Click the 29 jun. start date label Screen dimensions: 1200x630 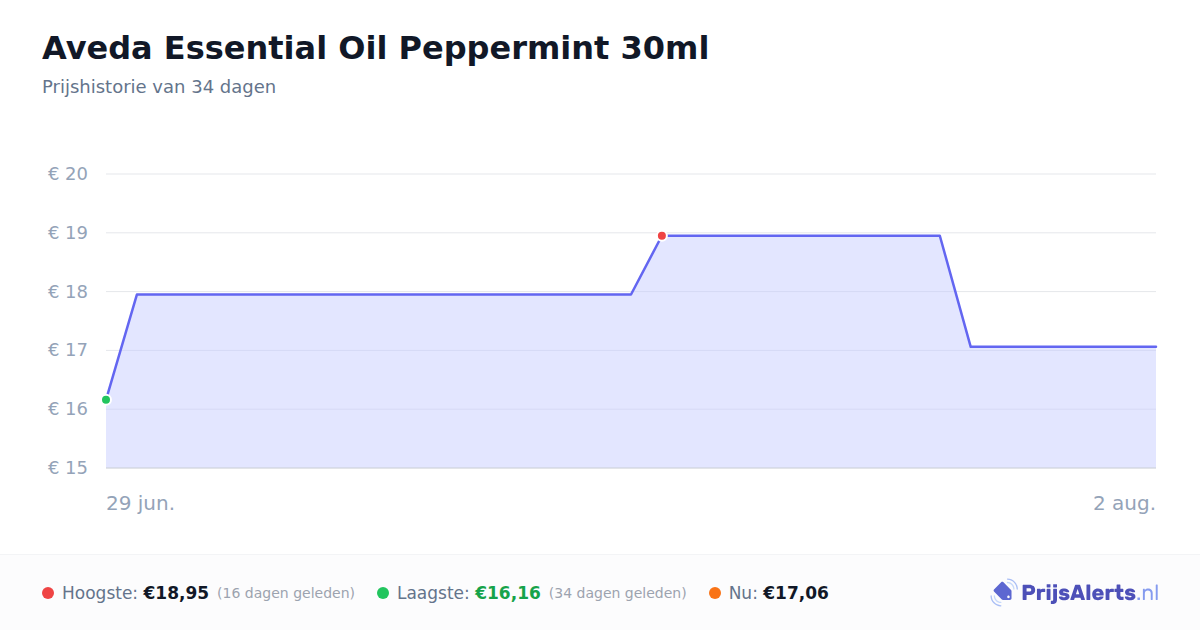(141, 503)
